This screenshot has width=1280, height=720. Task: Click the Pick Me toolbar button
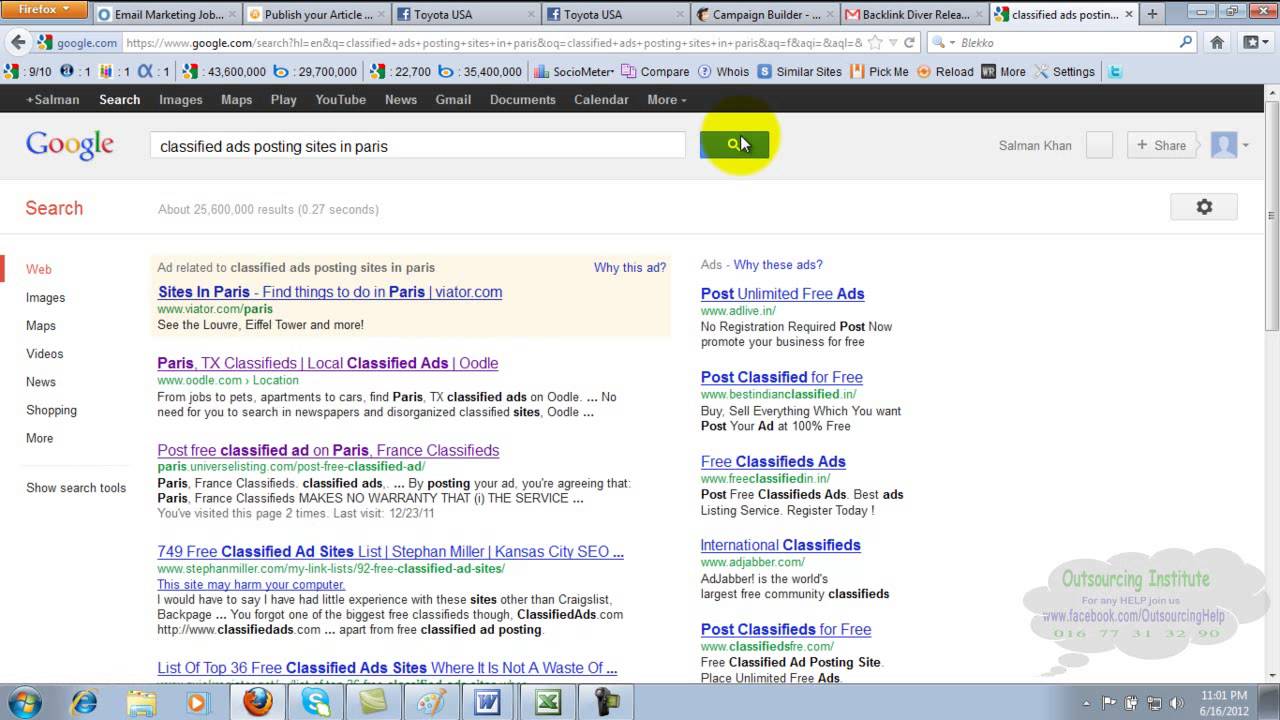click(x=879, y=72)
